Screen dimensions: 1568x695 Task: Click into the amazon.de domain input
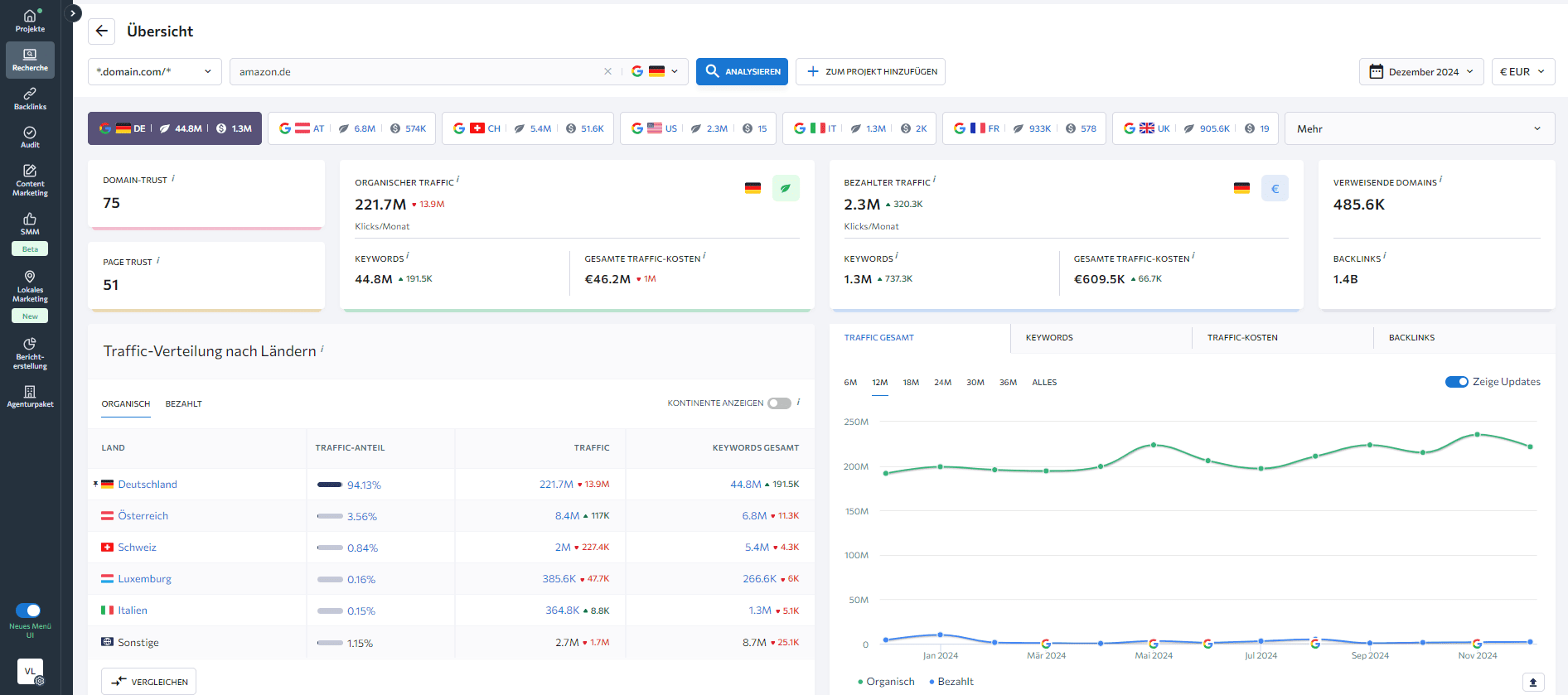(419, 71)
